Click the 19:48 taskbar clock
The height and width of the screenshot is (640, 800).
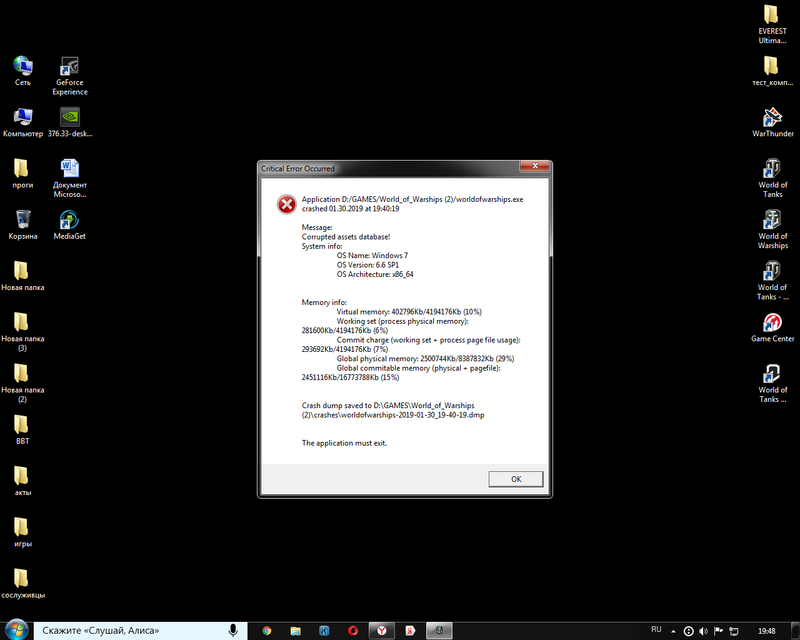767,631
